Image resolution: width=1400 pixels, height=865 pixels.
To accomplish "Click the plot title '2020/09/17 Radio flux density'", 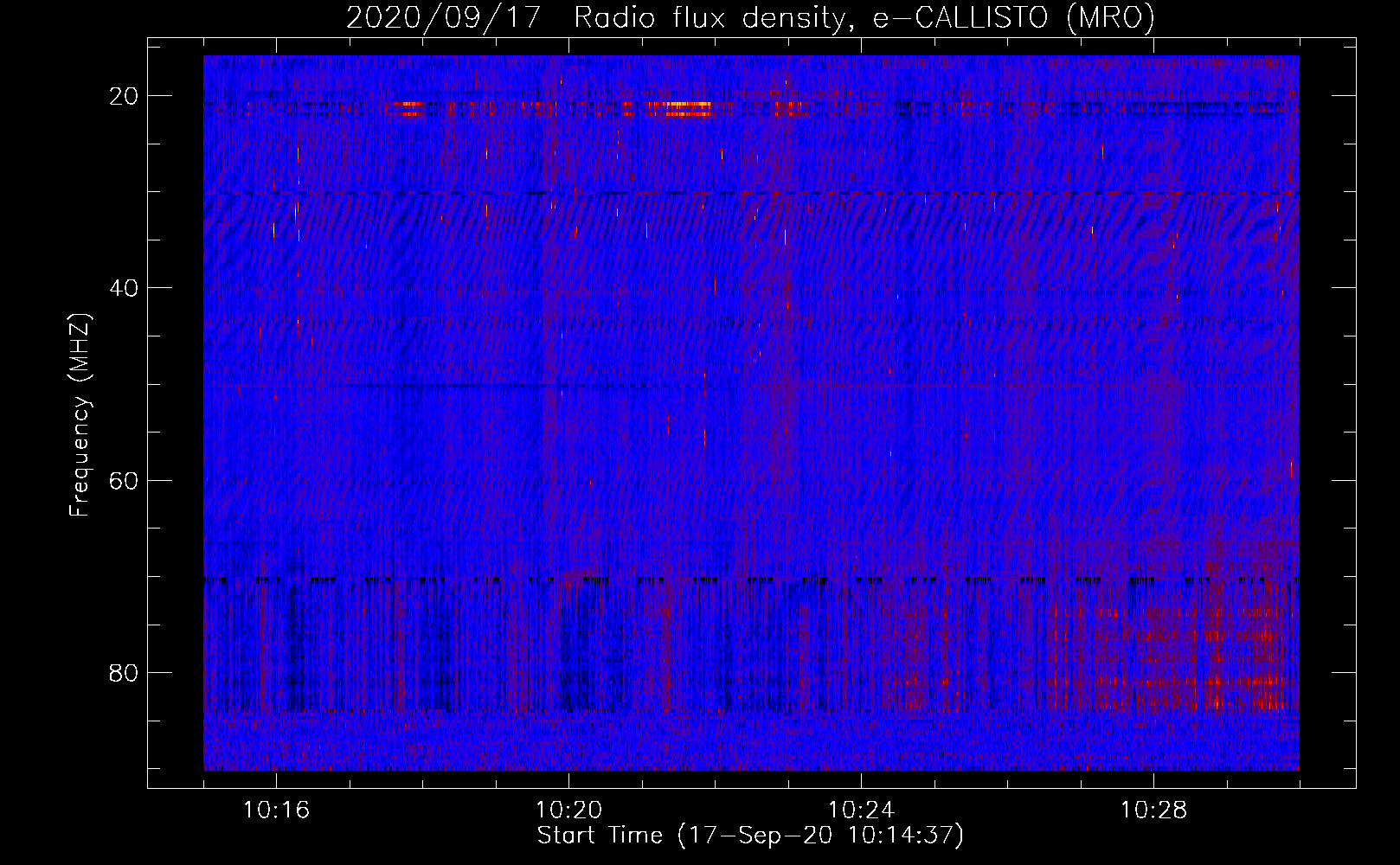I will coord(750,17).
